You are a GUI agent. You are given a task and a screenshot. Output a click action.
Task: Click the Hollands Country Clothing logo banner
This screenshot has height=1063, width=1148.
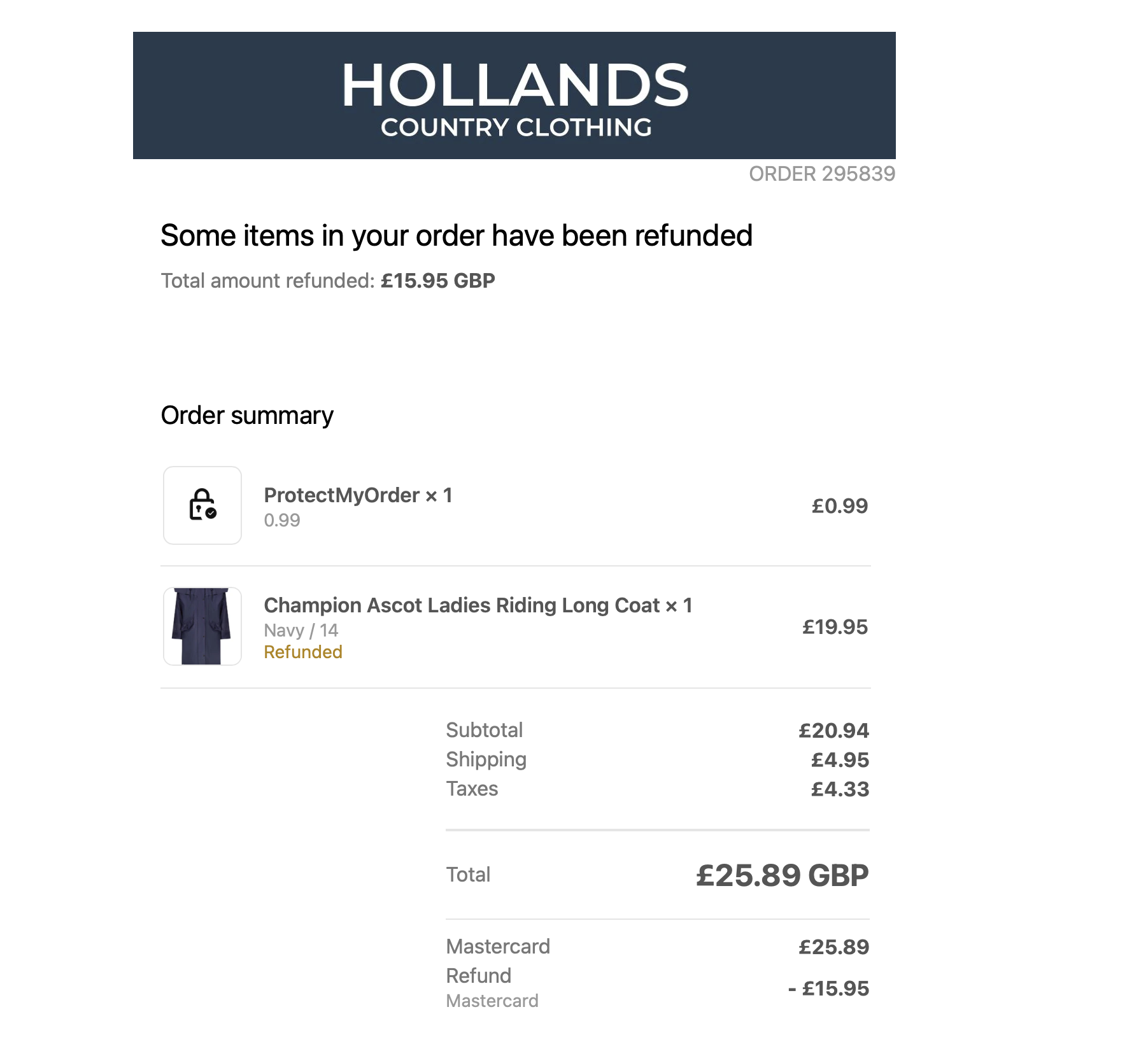[x=514, y=95]
